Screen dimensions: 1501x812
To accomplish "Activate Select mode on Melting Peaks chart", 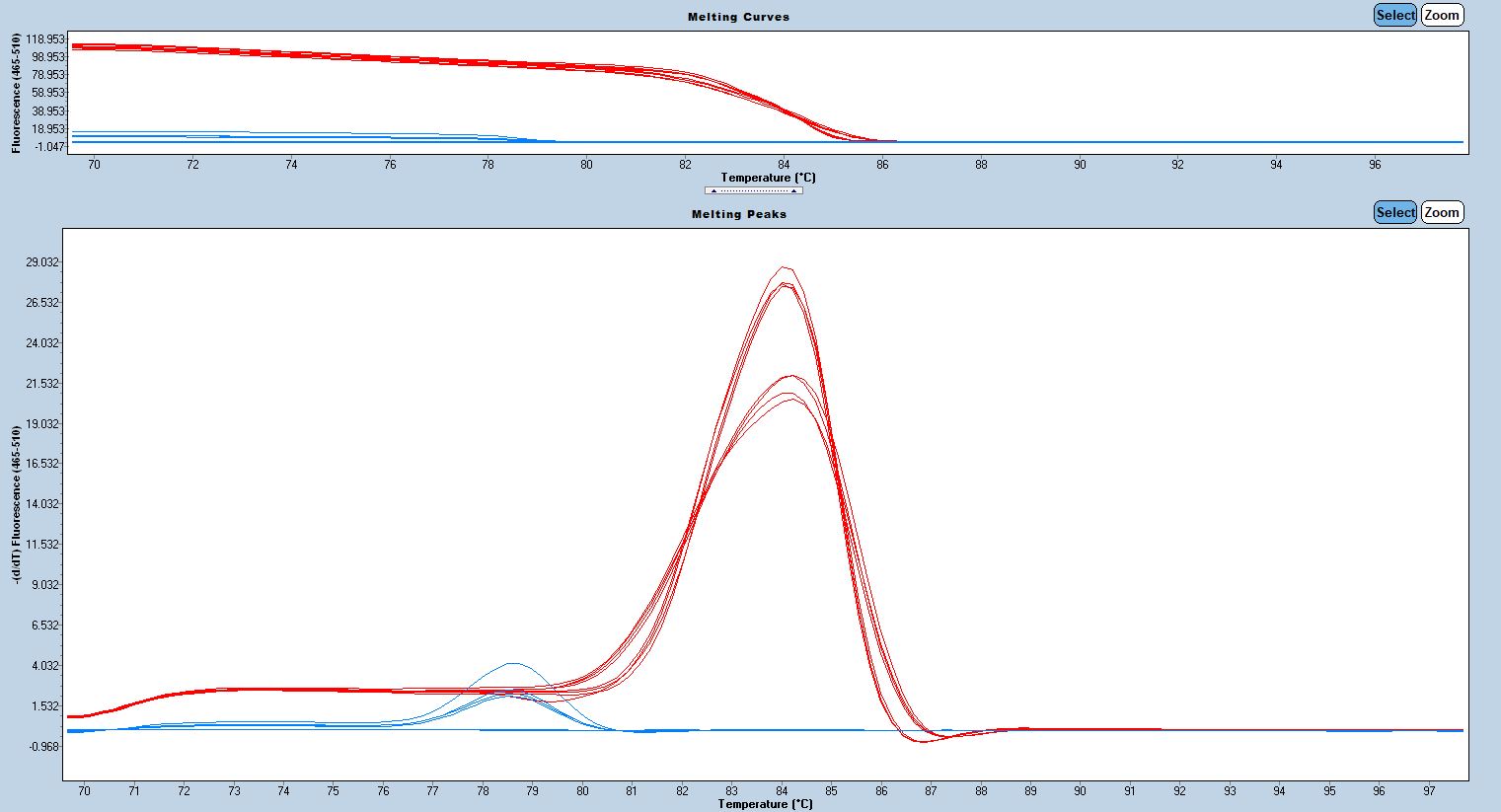I will 1394,212.
